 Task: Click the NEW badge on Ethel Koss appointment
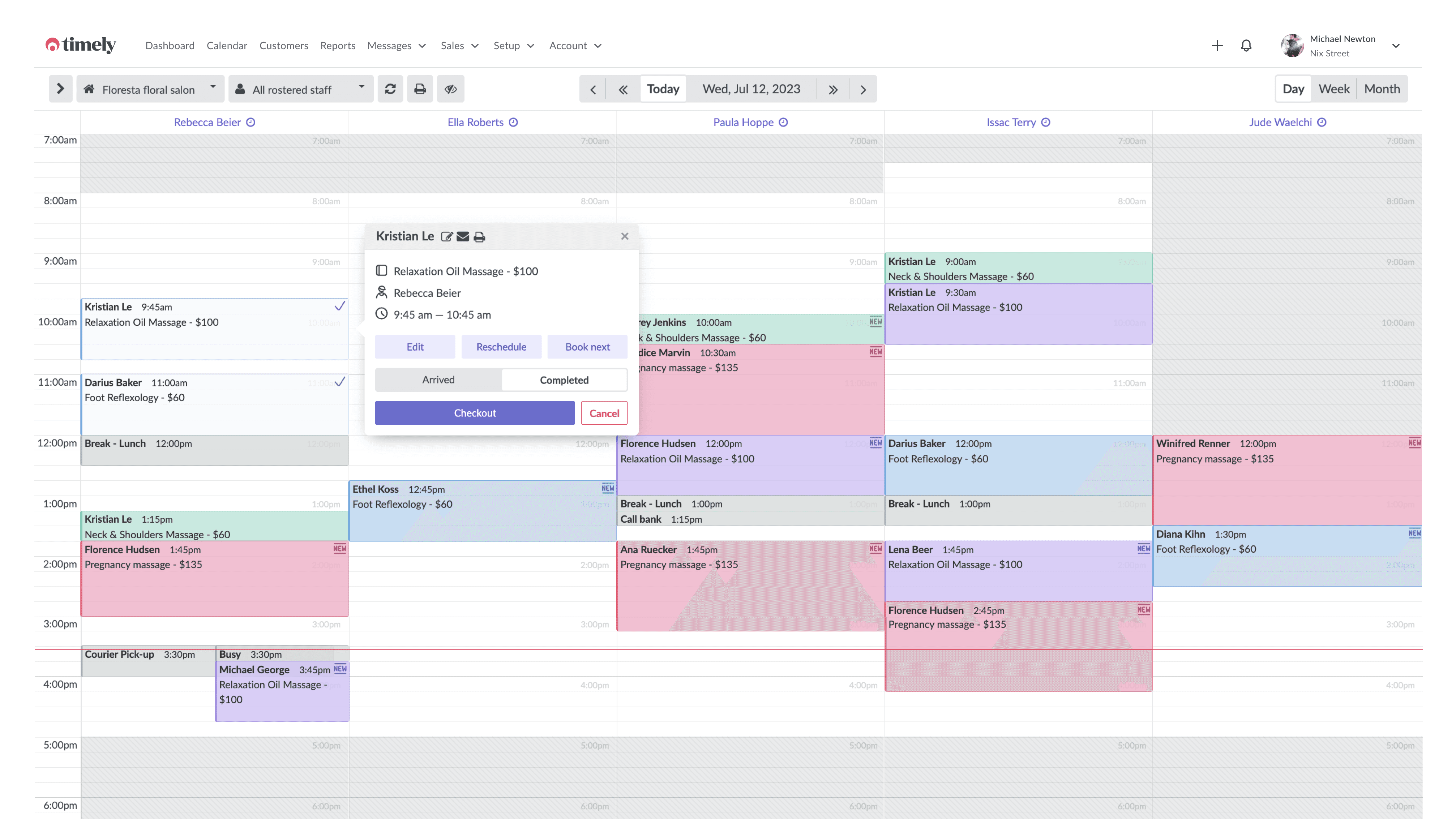pos(608,488)
